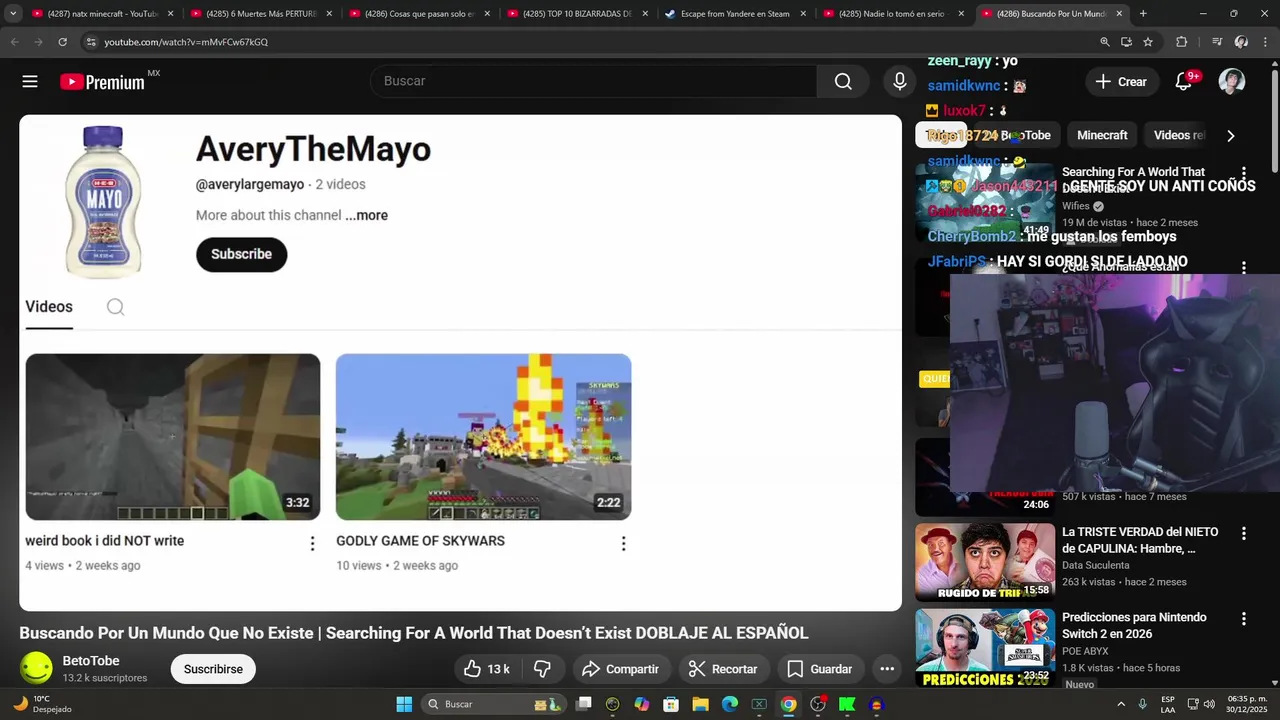Save video with Guardar button

click(819, 669)
